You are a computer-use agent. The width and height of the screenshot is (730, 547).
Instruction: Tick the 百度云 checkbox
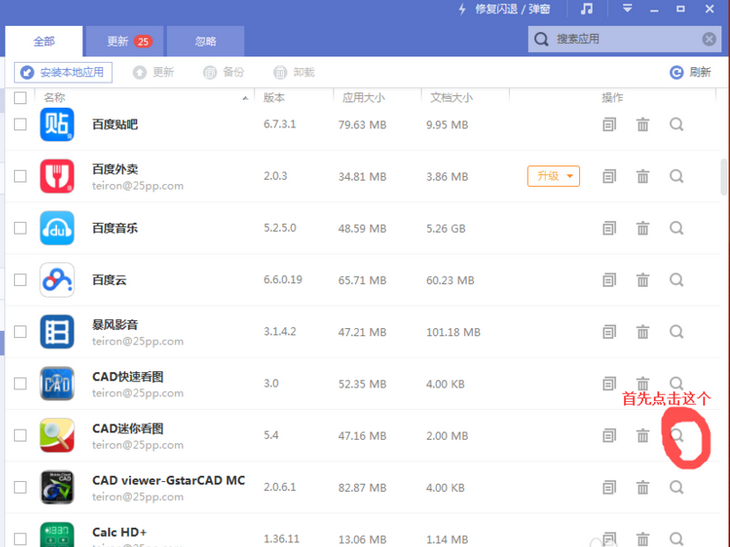point(20,280)
